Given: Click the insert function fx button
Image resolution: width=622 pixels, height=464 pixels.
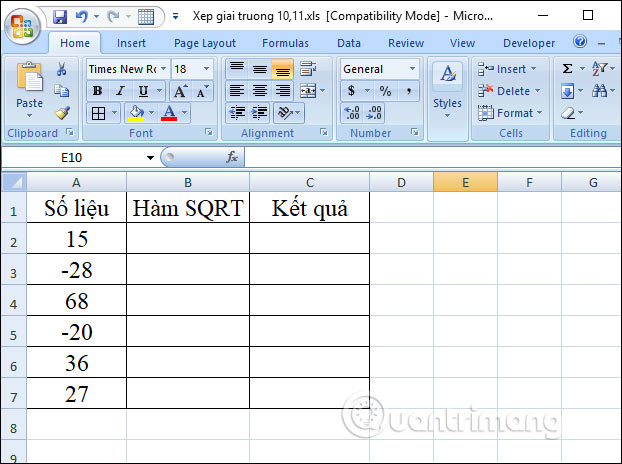Looking at the screenshot, I should pyautogui.click(x=232, y=157).
